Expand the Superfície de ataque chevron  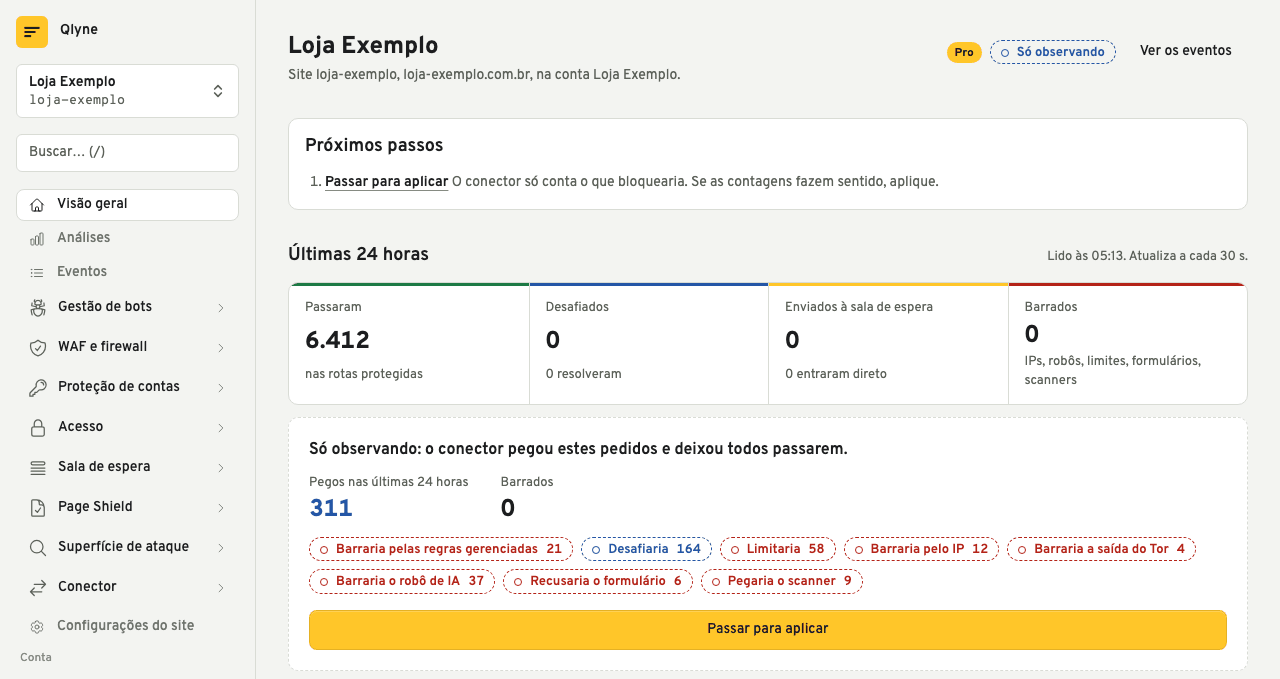pyautogui.click(x=221, y=548)
